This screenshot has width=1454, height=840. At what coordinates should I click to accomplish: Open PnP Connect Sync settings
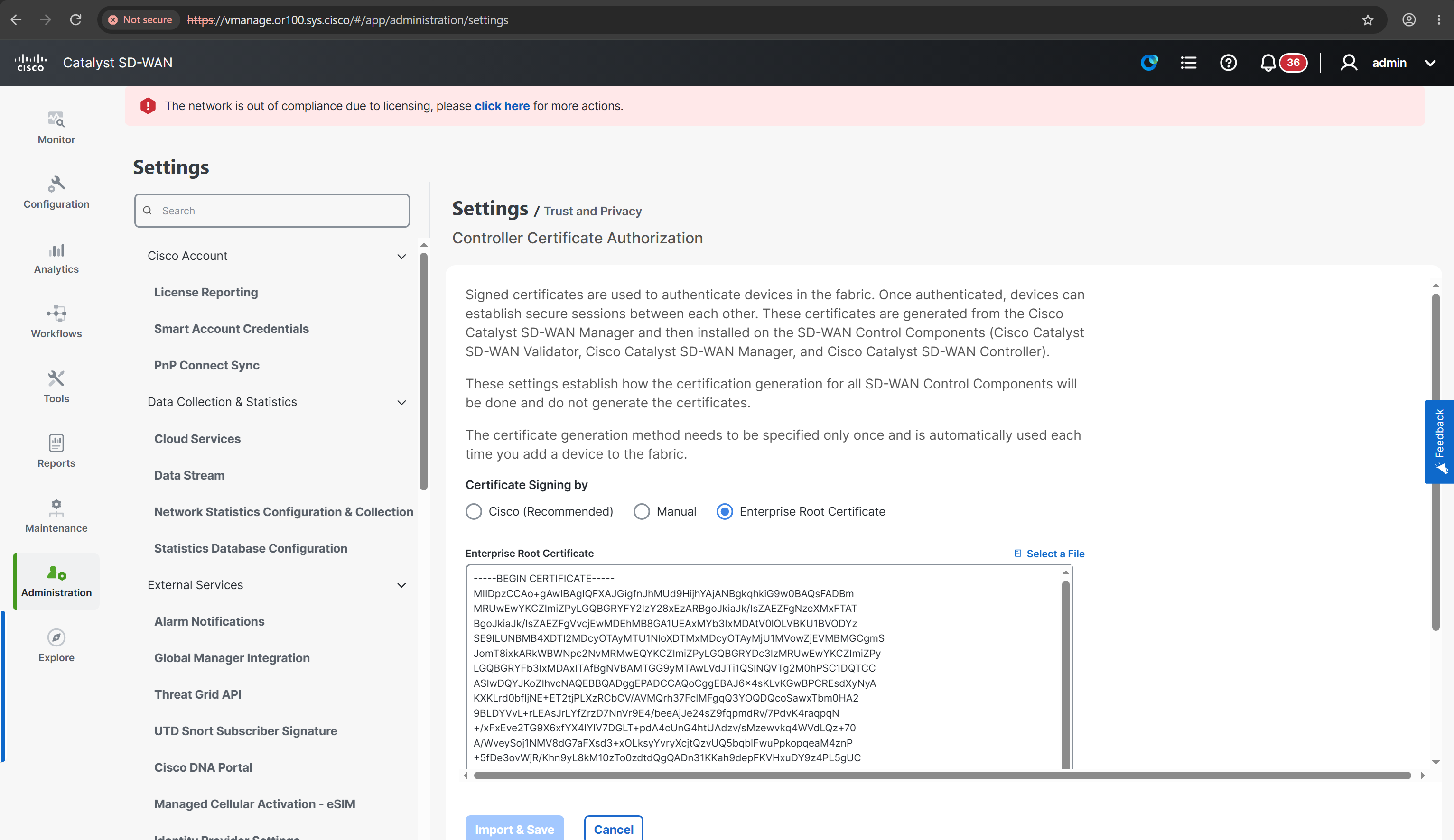click(206, 366)
